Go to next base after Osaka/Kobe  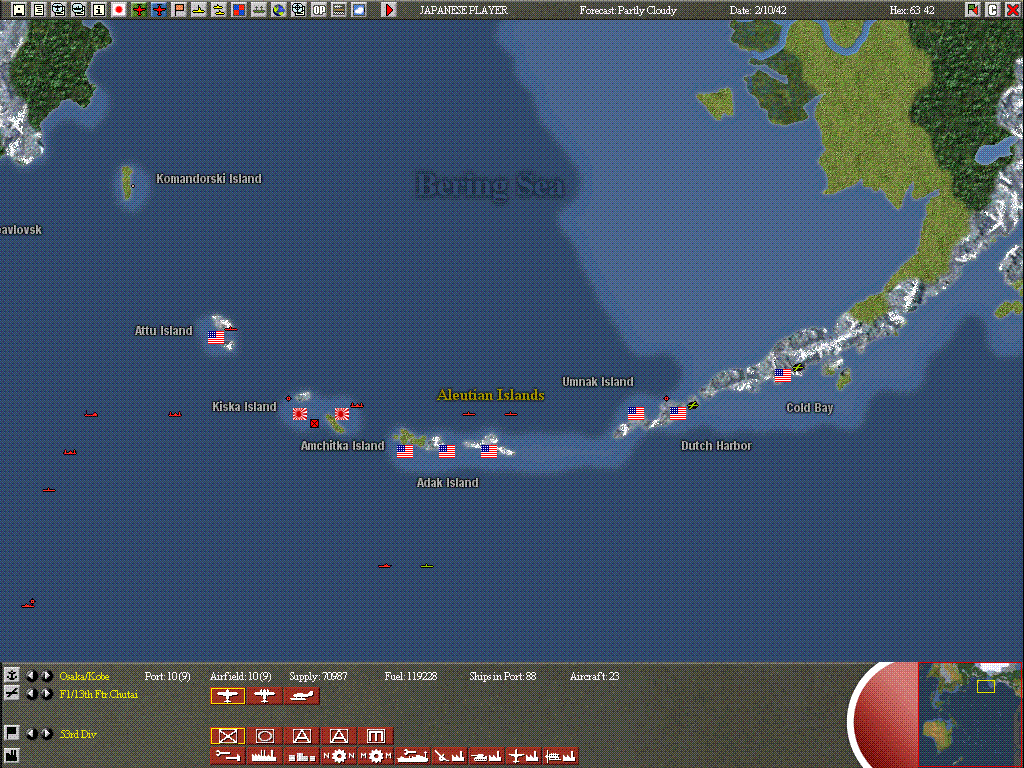(x=46, y=676)
